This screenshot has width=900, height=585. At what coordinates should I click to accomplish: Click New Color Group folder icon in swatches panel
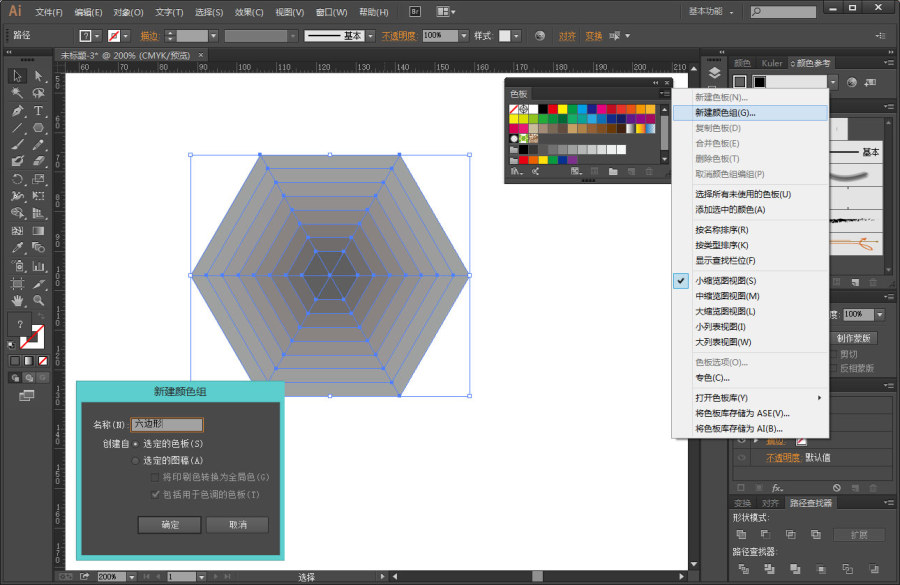pos(613,171)
